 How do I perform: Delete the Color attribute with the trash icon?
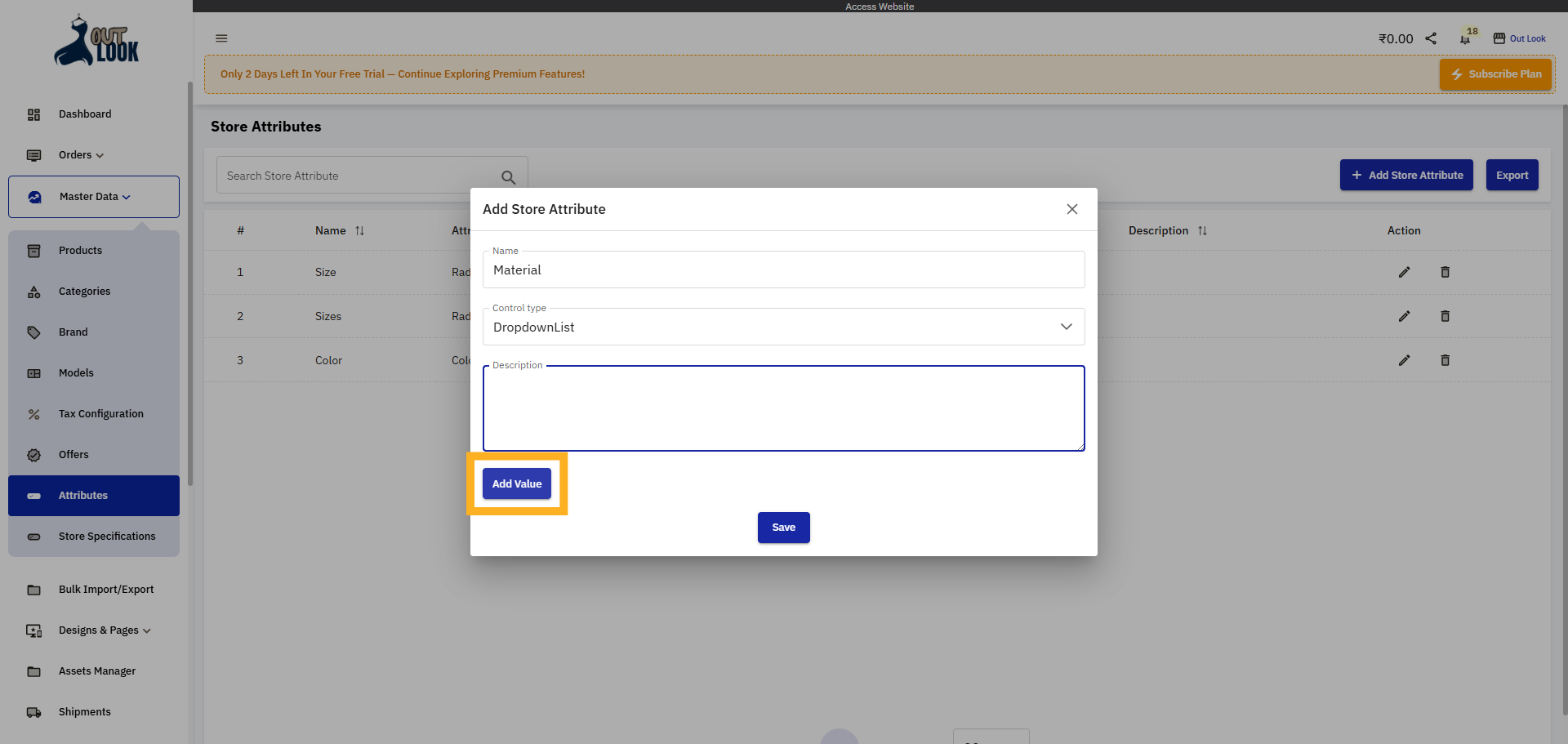pyautogui.click(x=1445, y=360)
